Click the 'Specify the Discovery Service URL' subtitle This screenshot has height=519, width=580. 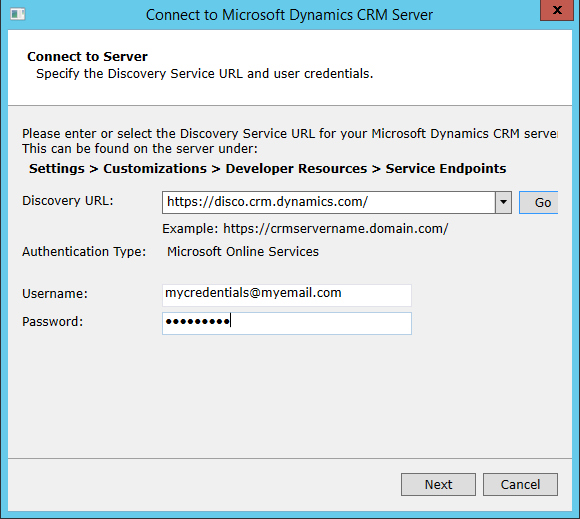(204, 74)
